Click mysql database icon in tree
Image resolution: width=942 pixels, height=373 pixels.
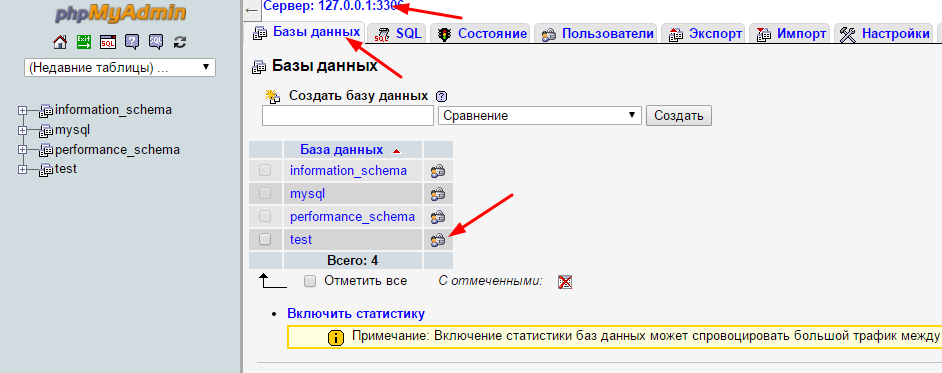(46, 130)
